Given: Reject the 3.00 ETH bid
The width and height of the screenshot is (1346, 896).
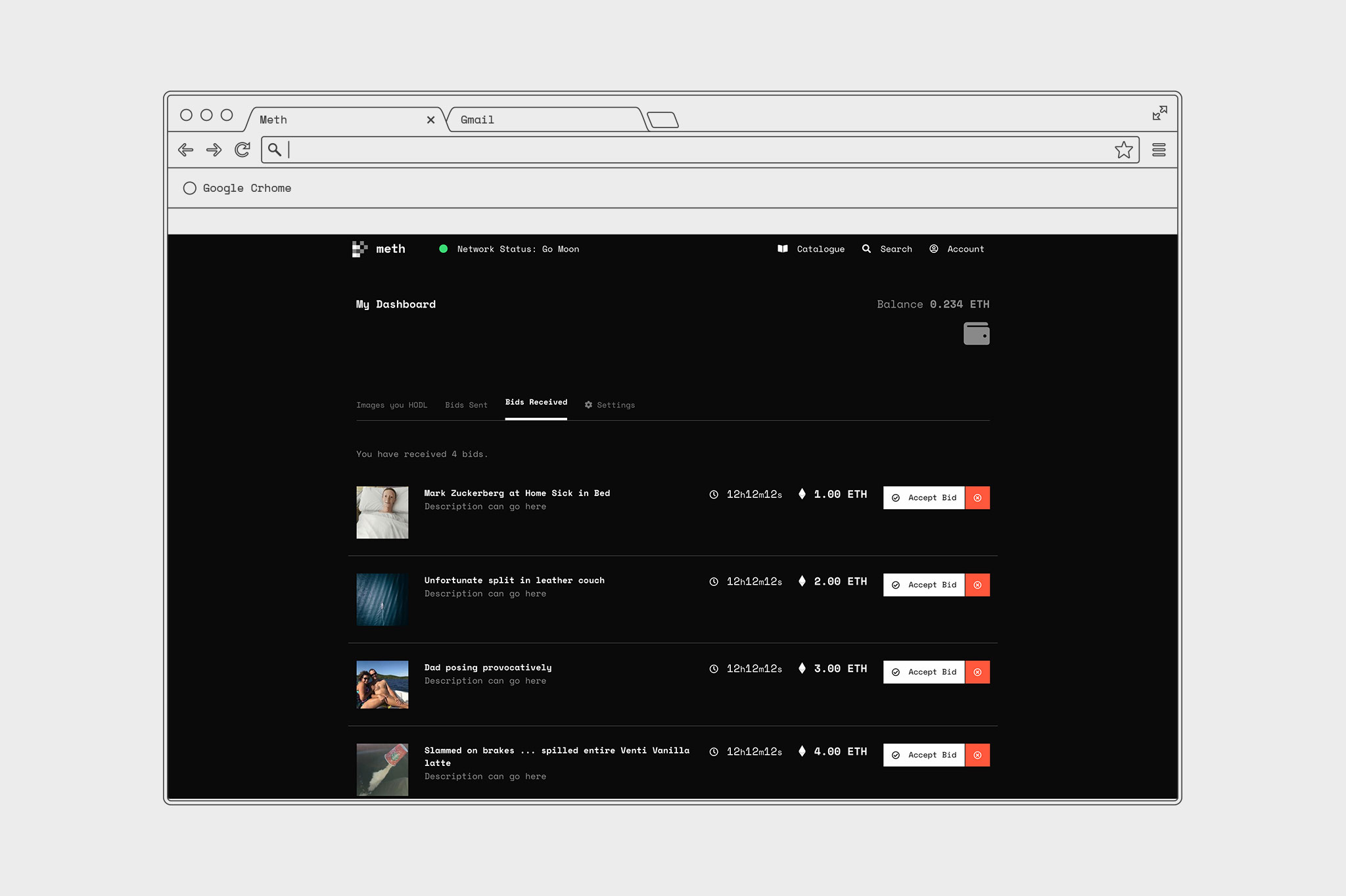Looking at the screenshot, I should pos(977,672).
